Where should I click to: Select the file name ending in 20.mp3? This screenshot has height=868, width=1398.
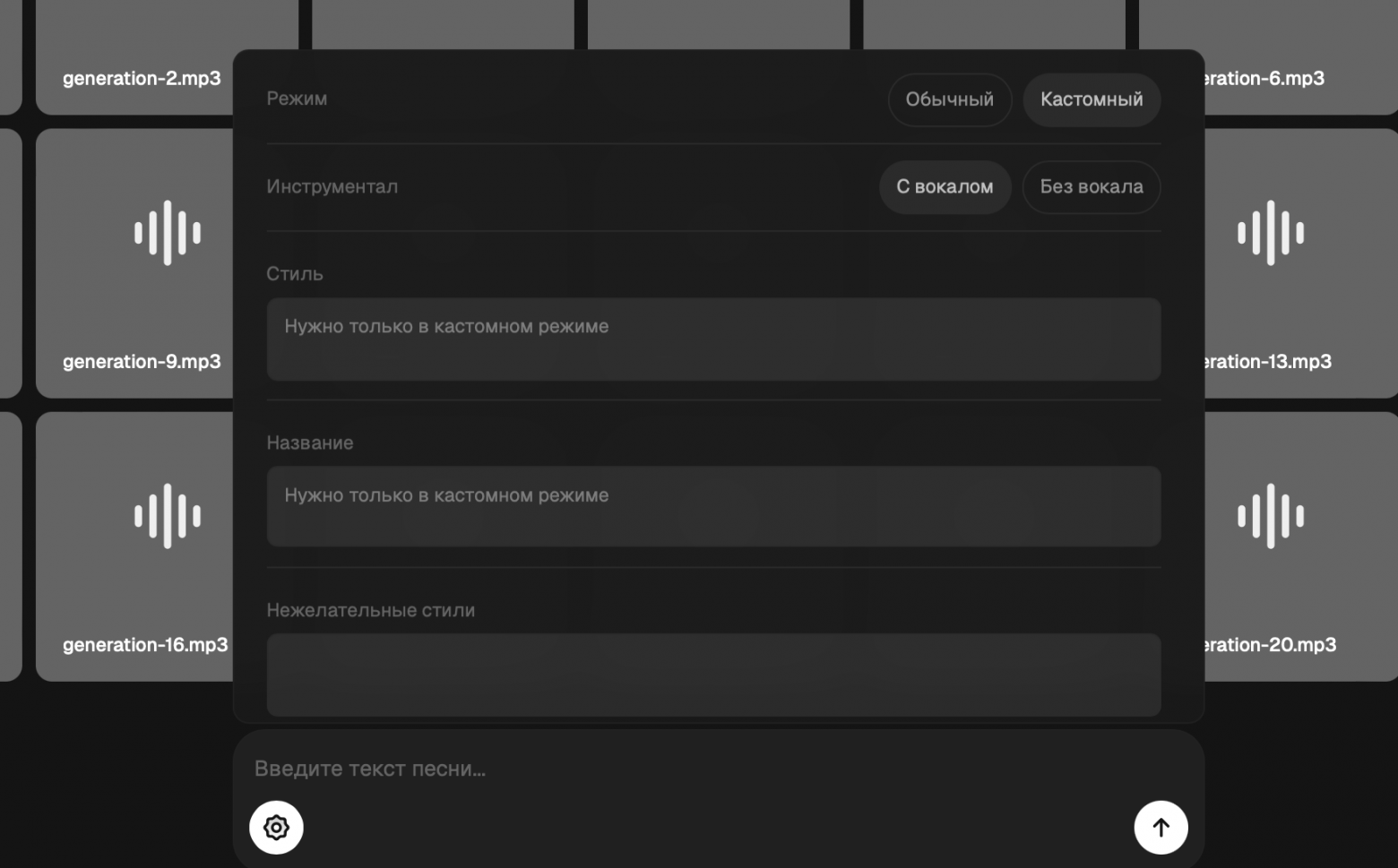tap(1270, 644)
